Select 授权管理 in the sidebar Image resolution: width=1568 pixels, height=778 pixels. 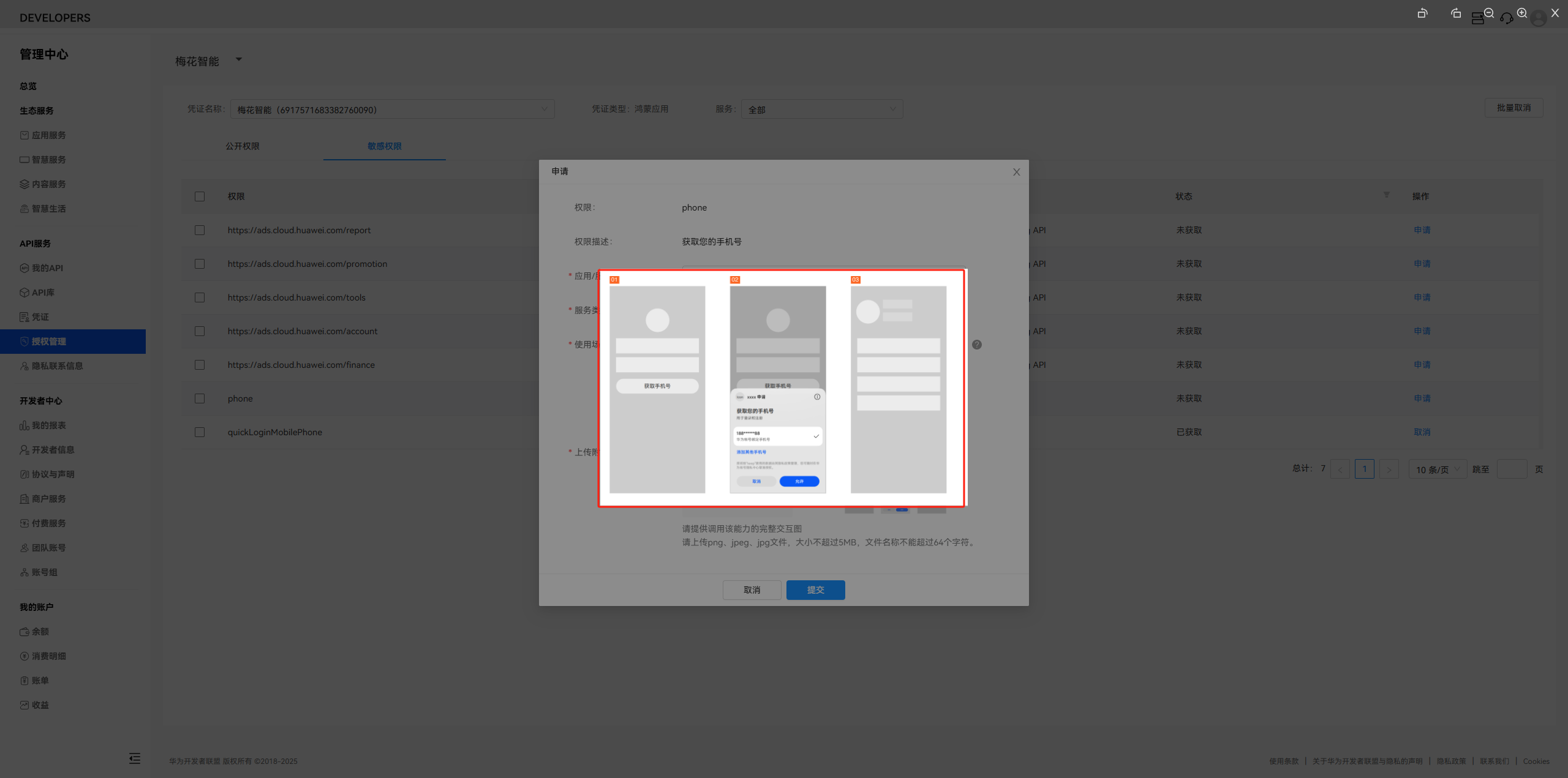(x=73, y=342)
